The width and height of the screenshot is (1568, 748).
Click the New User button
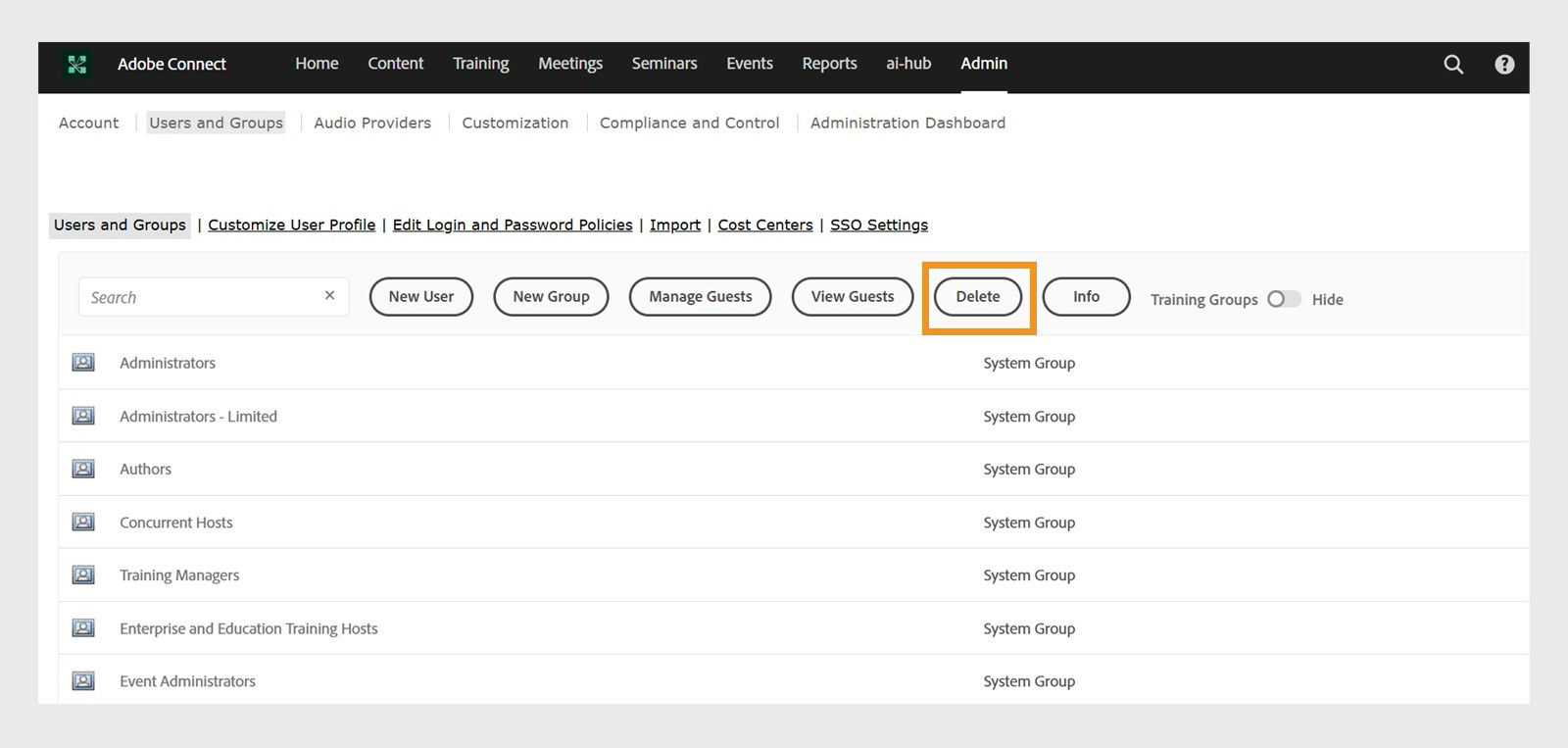coord(421,296)
